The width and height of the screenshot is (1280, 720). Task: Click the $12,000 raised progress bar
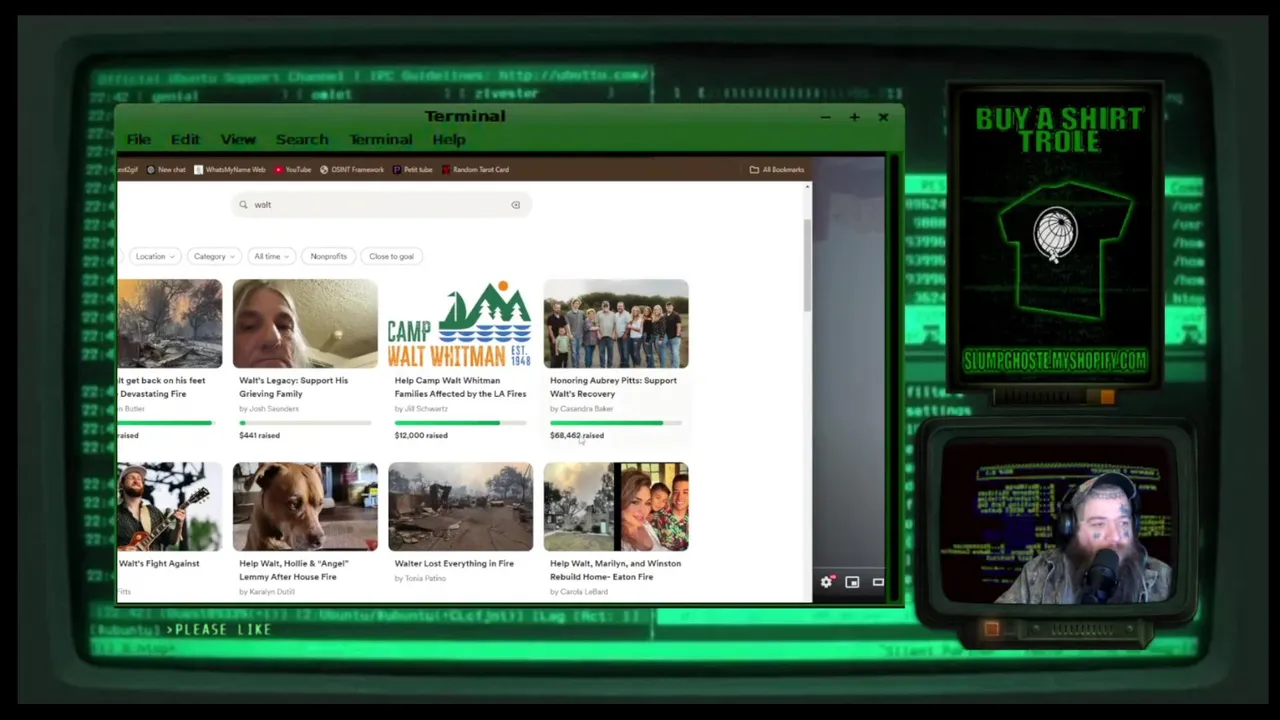pos(460,423)
